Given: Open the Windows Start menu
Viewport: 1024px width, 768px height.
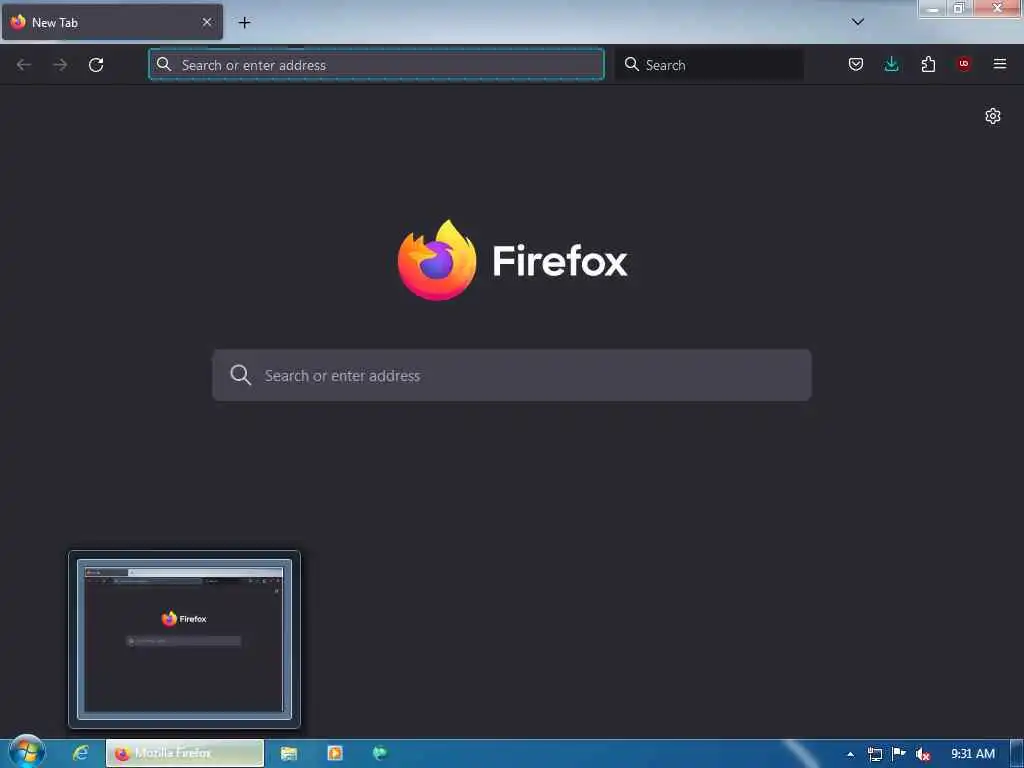Looking at the screenshot, I should (x=27, y=752).
